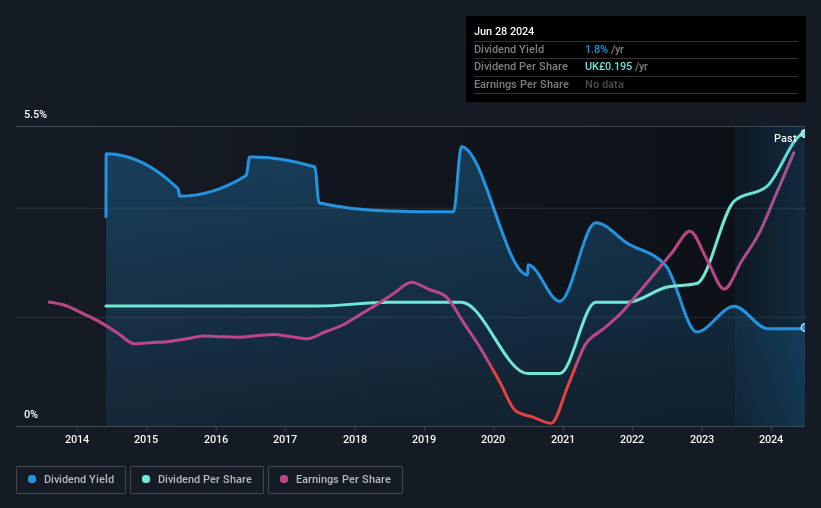Click the Past label on the chart
The height and width of the screenshot is (508, 821).
click(785, 138)
